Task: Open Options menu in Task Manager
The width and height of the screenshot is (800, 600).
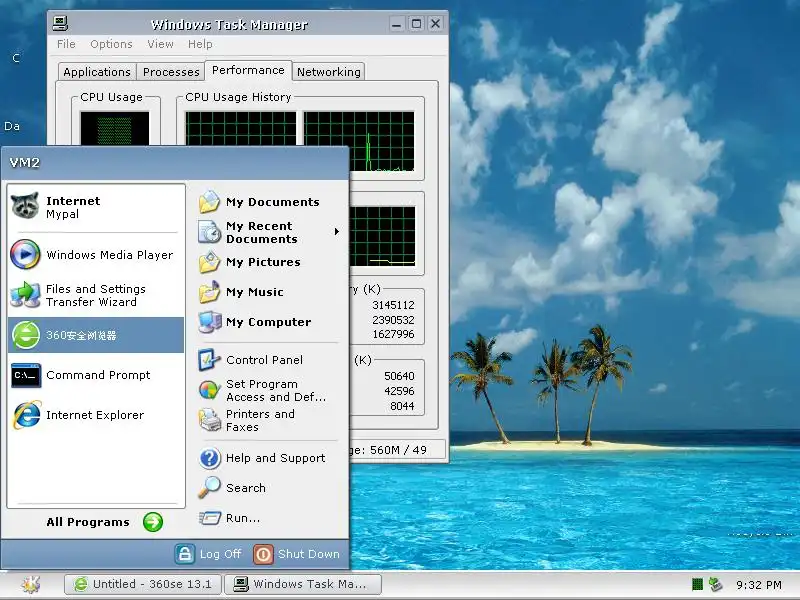Action: pos(111,44)
